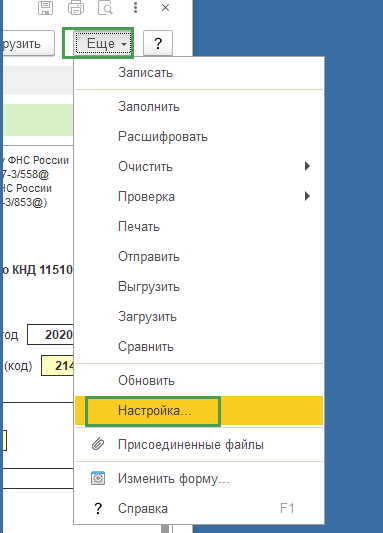Open Справка help menu entry

coord(199,509)
